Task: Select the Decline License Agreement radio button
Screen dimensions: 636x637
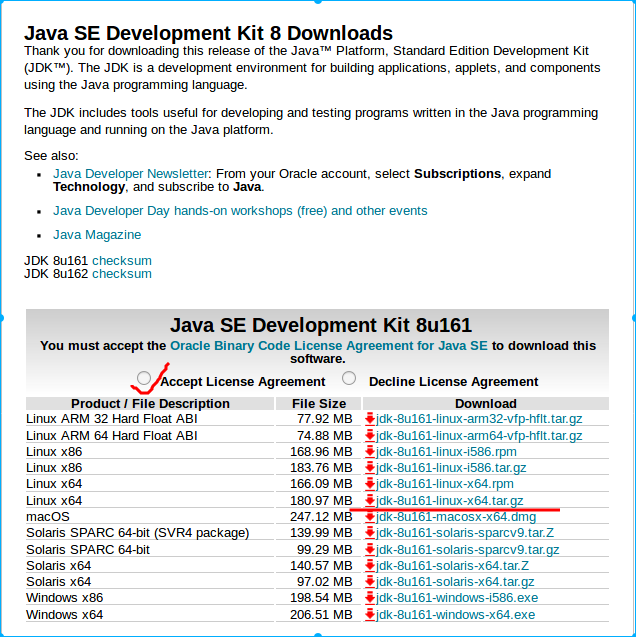Action: (349, 378)
